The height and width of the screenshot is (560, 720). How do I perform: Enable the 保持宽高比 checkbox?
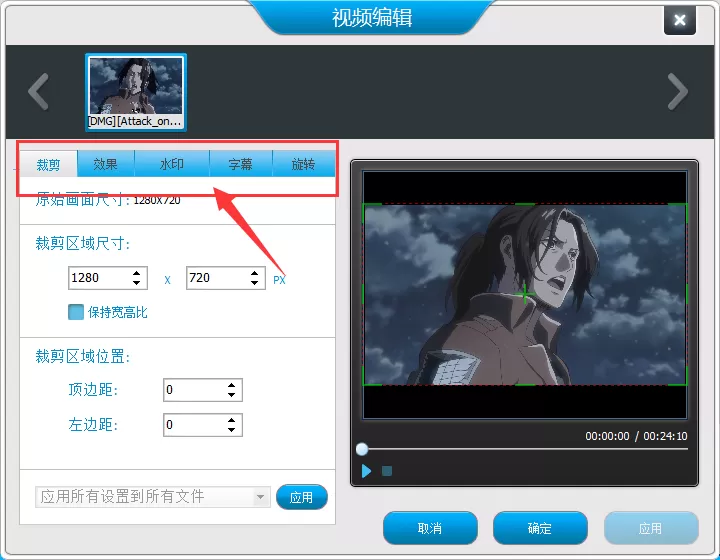click(76, 312)
